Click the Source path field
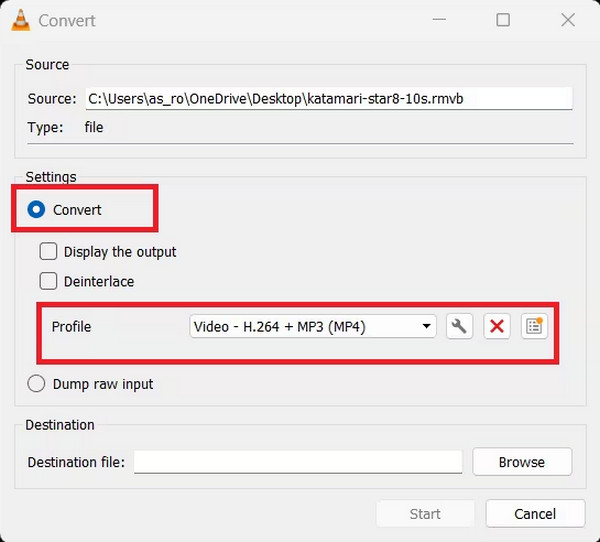Image resolution: width=600 pixels, height=542 pixels. click(x=329, y=99)
